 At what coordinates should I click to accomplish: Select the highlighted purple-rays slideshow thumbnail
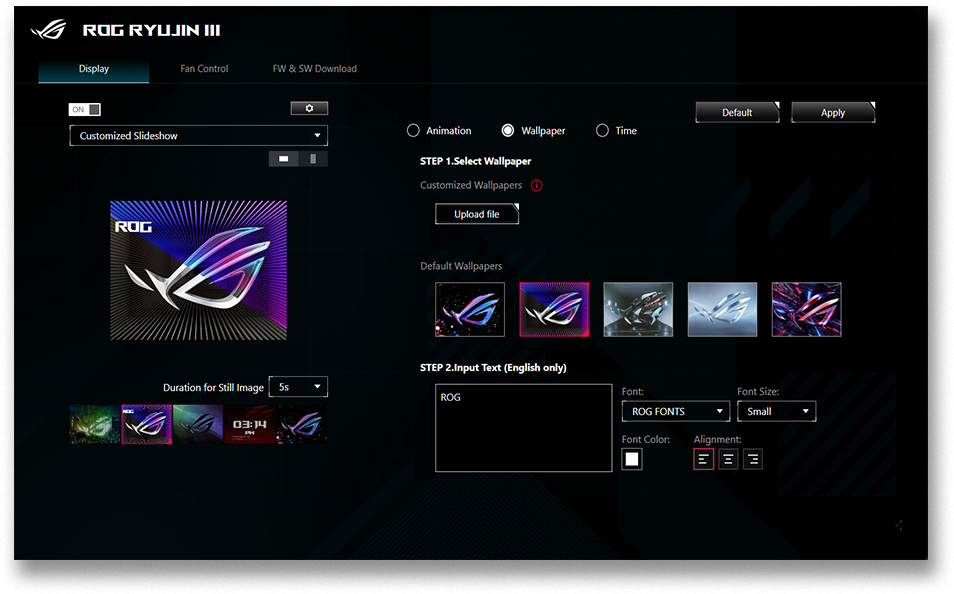(x=147, y=424)
